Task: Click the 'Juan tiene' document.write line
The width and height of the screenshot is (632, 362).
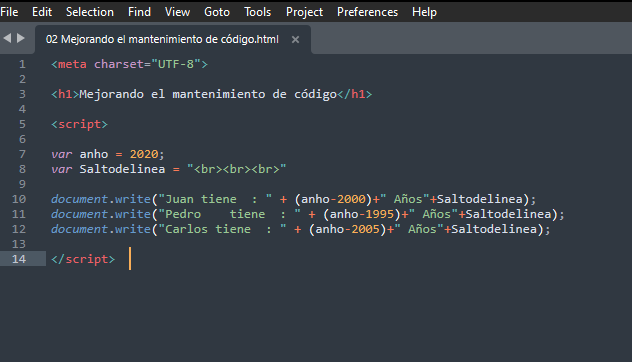Action: tap(293, 199)
